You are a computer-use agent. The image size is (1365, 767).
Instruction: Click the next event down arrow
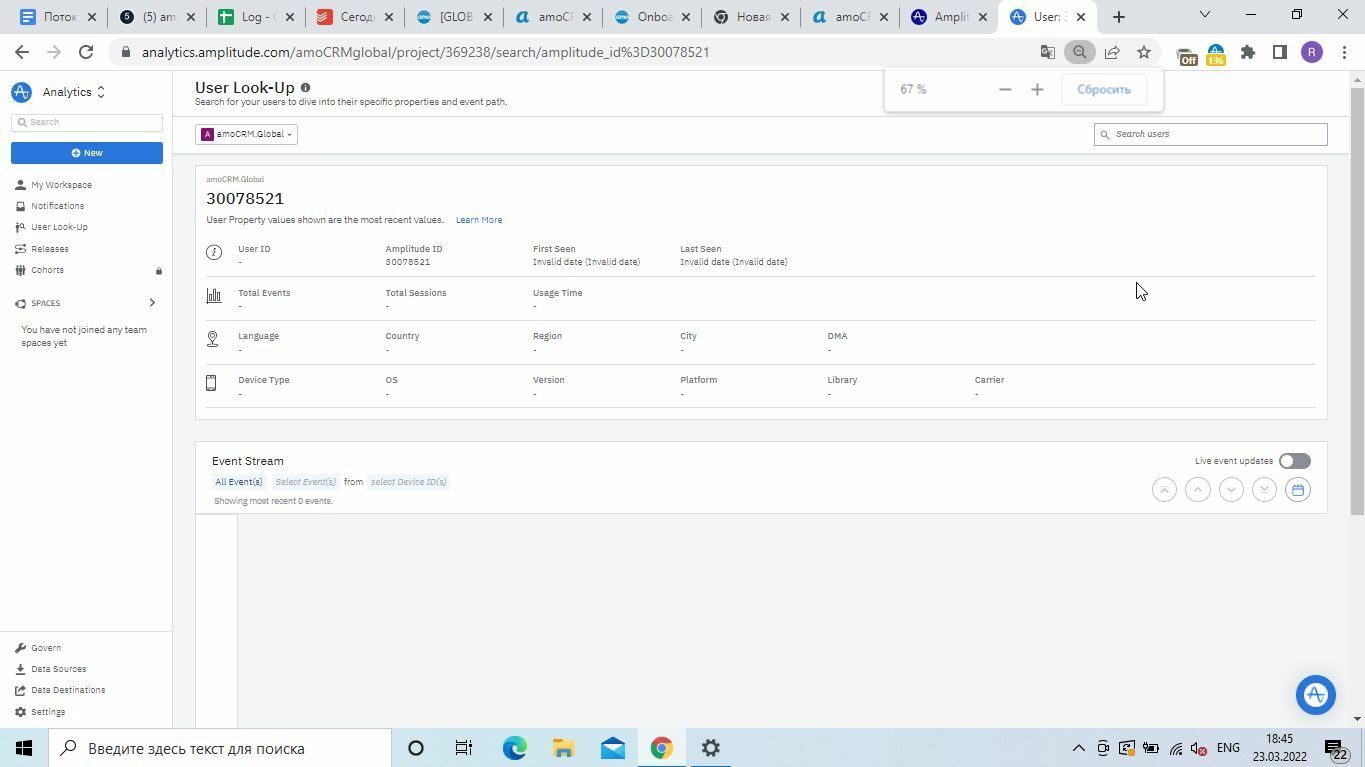tap(1231, 490)
